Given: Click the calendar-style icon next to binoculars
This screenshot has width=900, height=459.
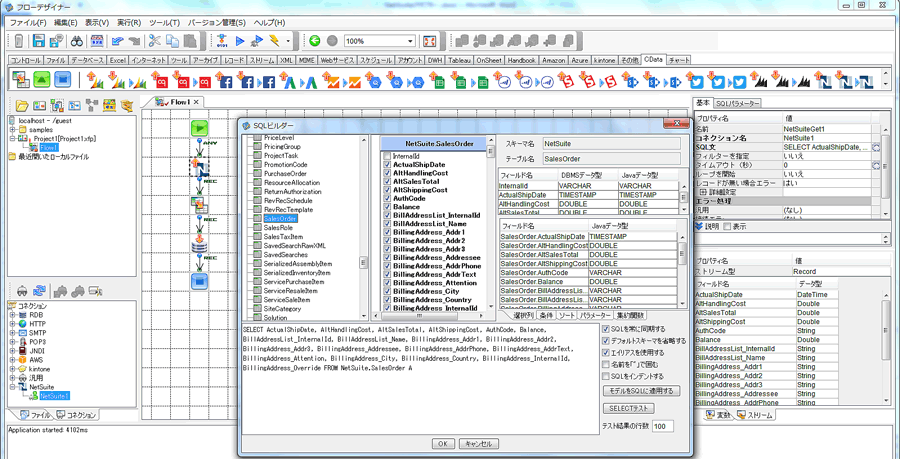Looking at the screenshot, I should [97, 41].
